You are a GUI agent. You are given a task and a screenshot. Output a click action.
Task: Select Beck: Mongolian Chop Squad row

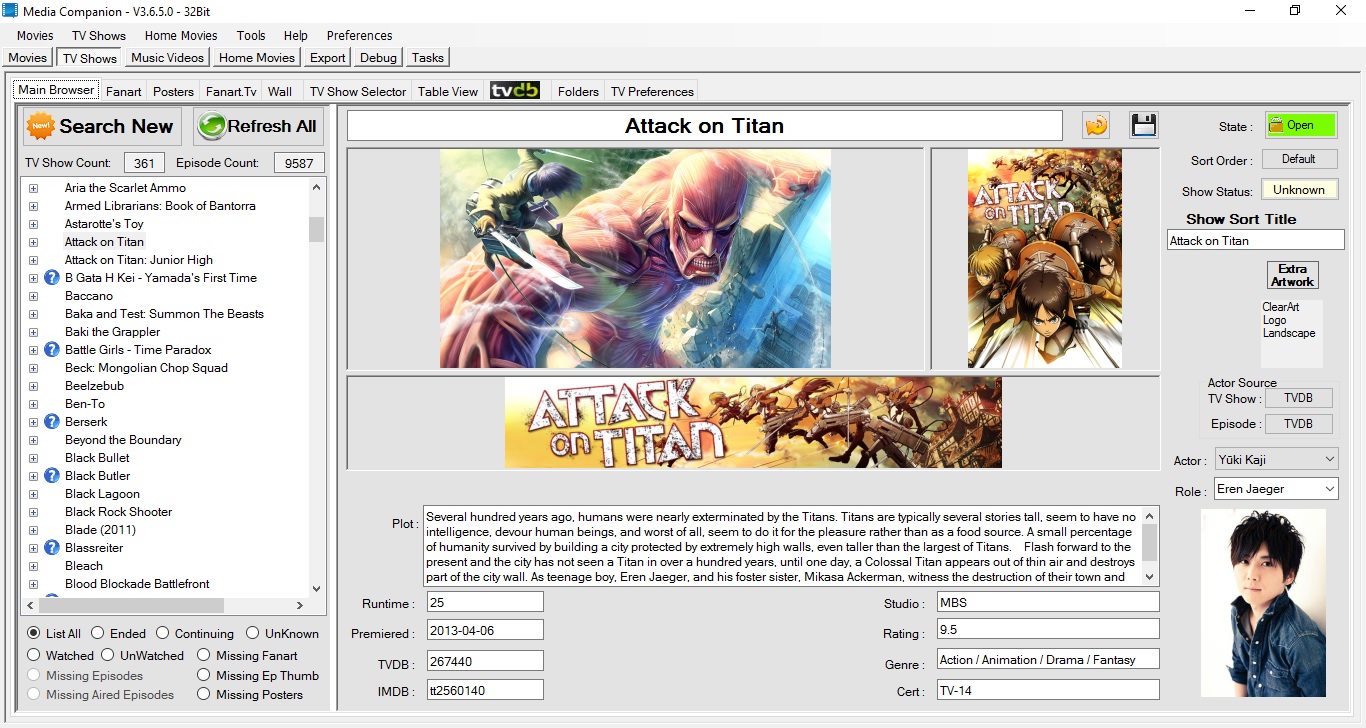click(146, 368)
